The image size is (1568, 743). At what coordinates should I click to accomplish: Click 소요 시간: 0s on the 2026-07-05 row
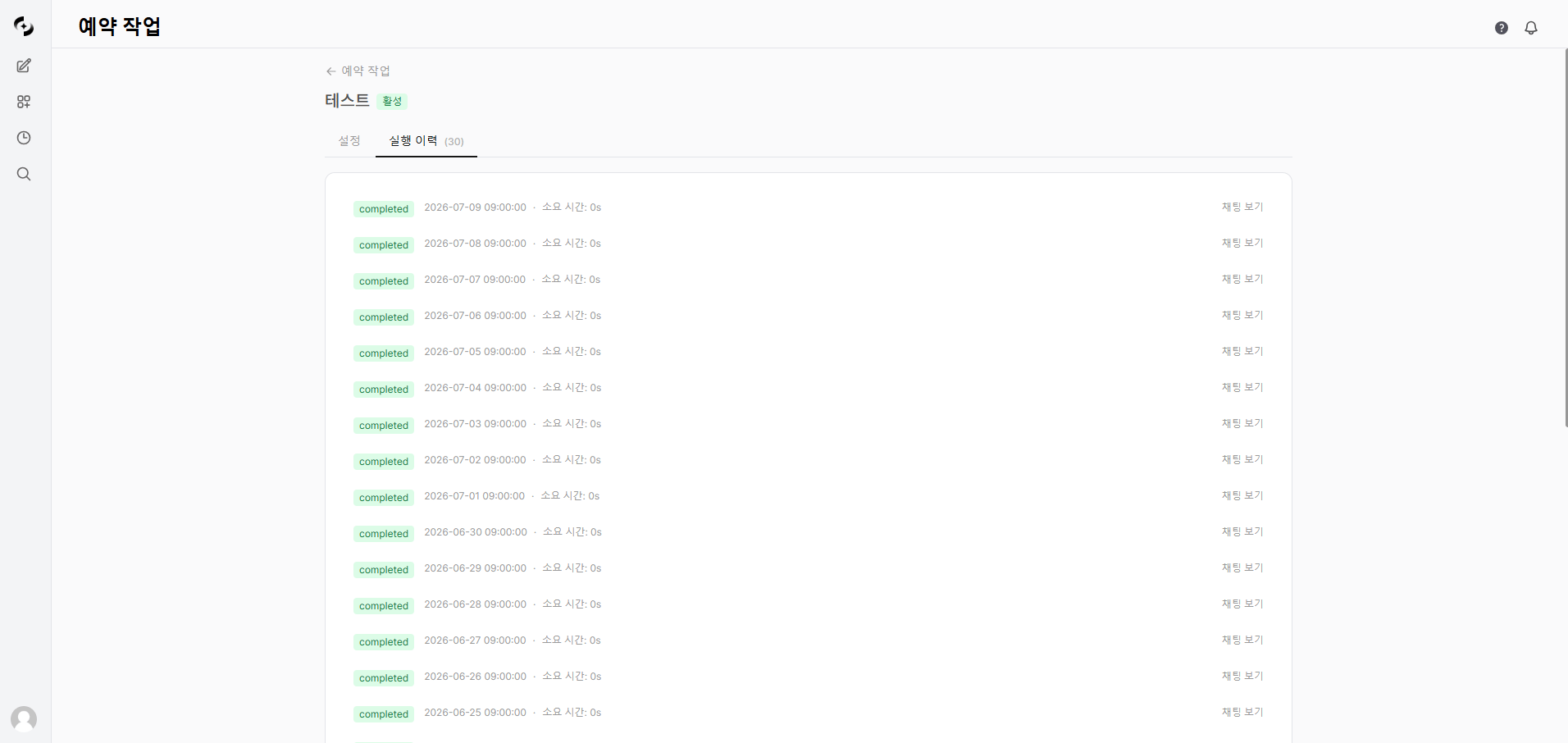[x=572, y=352]
